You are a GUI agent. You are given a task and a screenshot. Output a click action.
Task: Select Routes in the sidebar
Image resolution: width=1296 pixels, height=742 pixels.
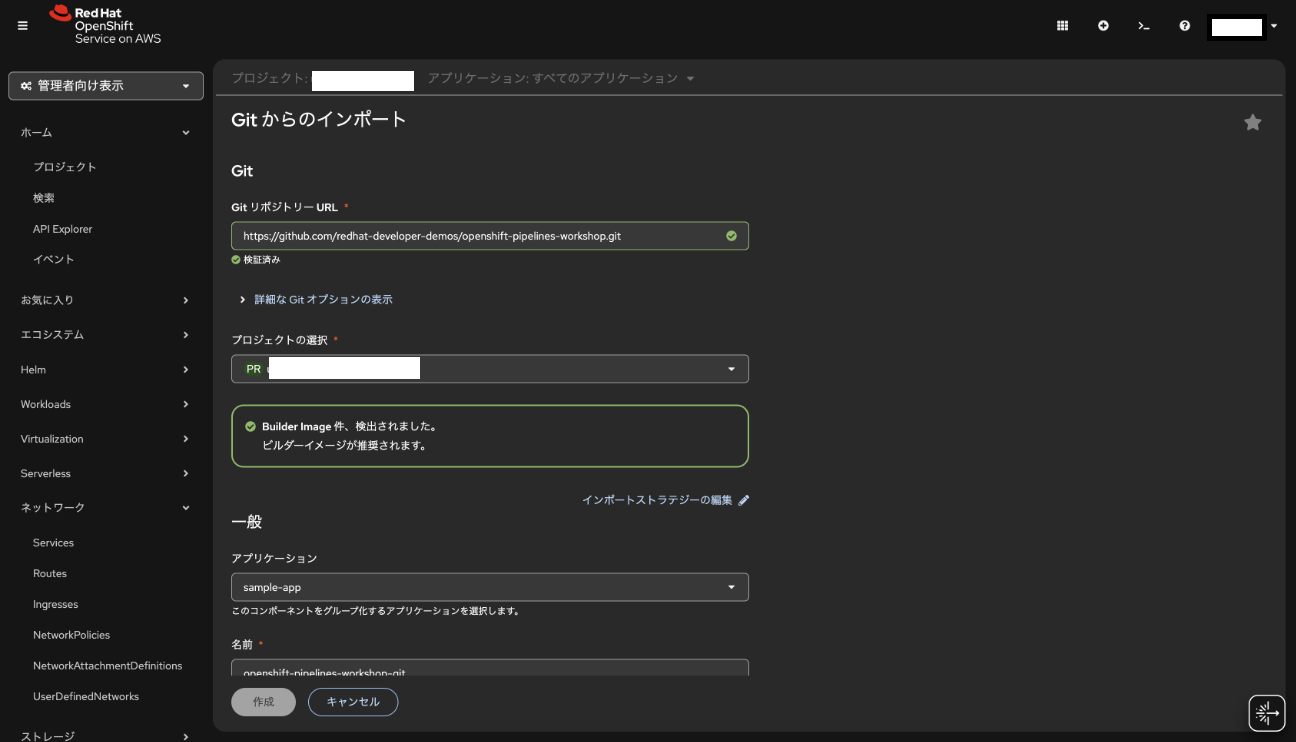(x=50, y=574)
